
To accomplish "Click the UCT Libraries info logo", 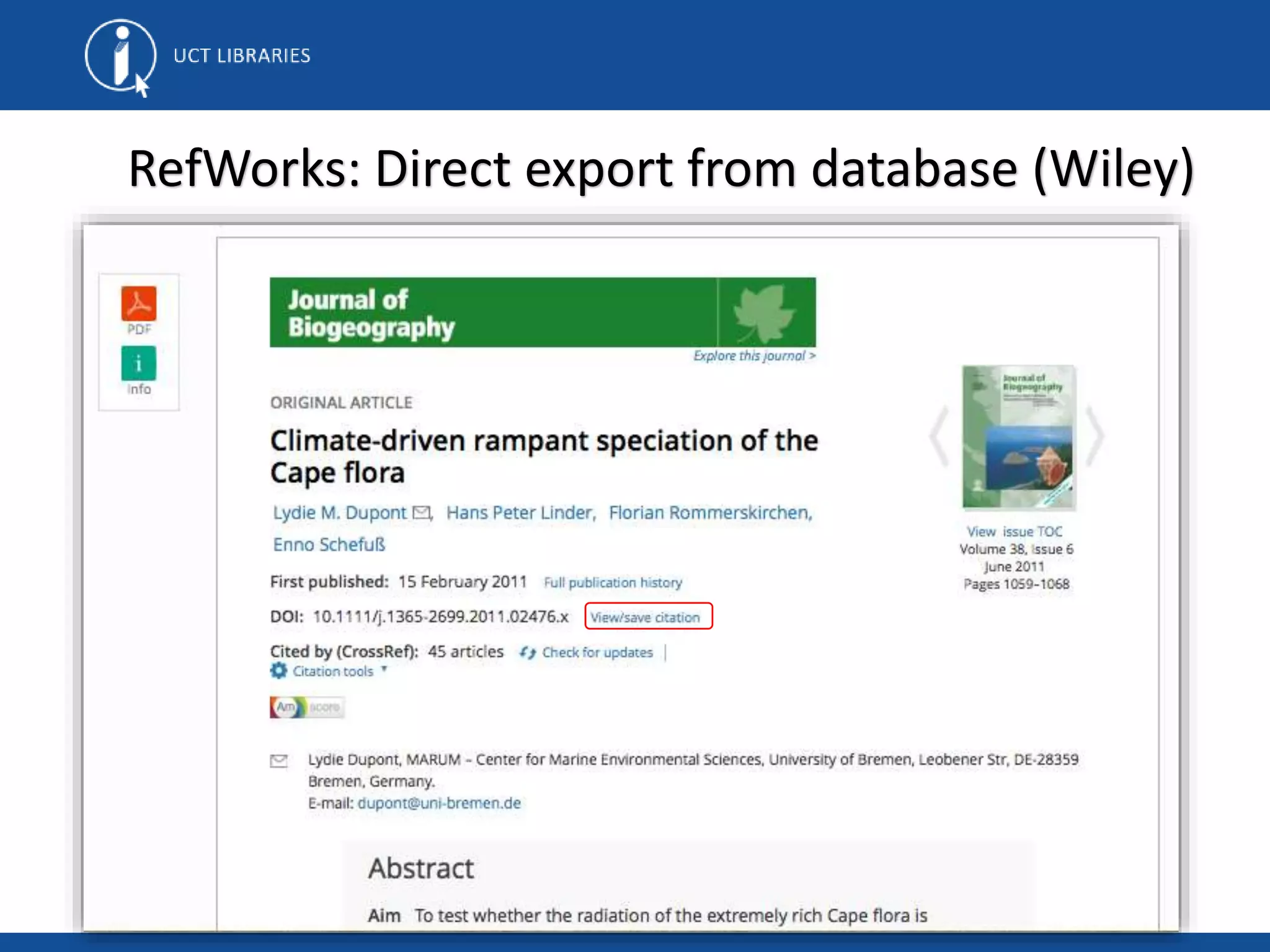I will [x=120, y=57].
